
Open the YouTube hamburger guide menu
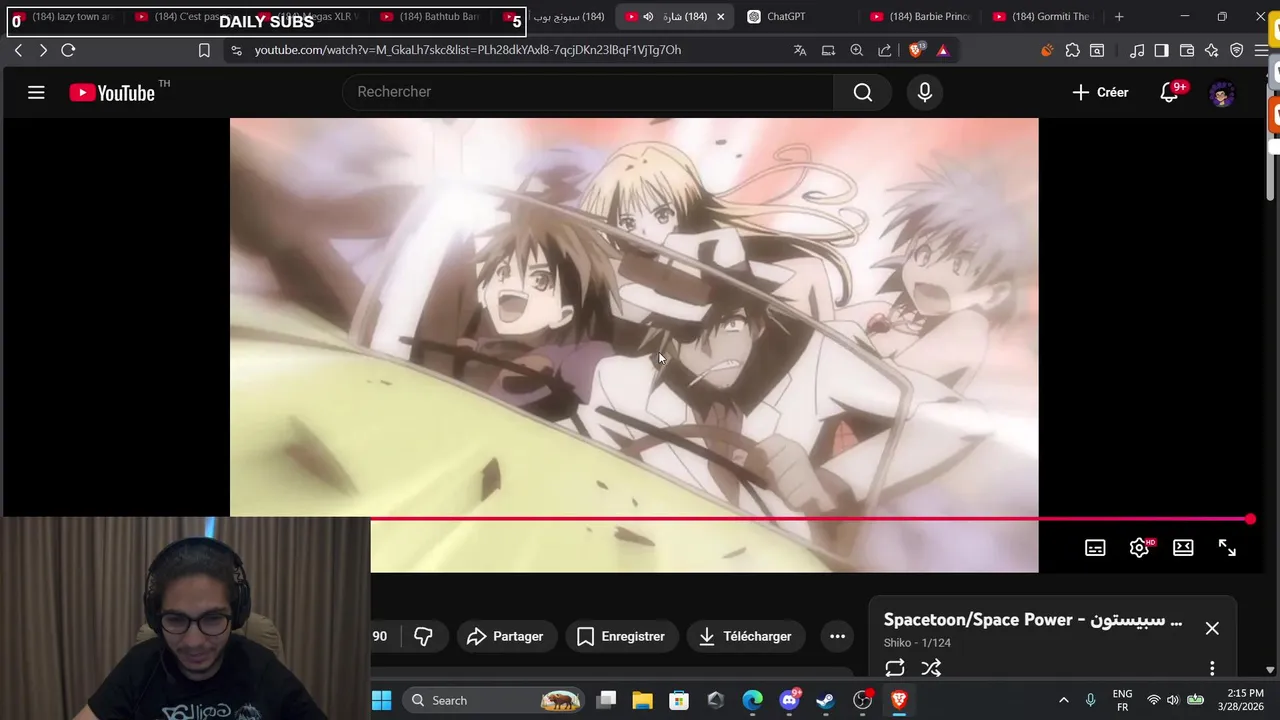pos(36,93)
